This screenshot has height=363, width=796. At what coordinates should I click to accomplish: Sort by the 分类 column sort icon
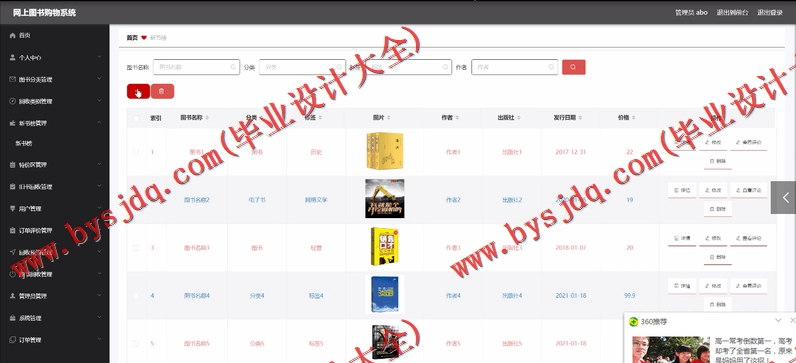coord(261,118)
